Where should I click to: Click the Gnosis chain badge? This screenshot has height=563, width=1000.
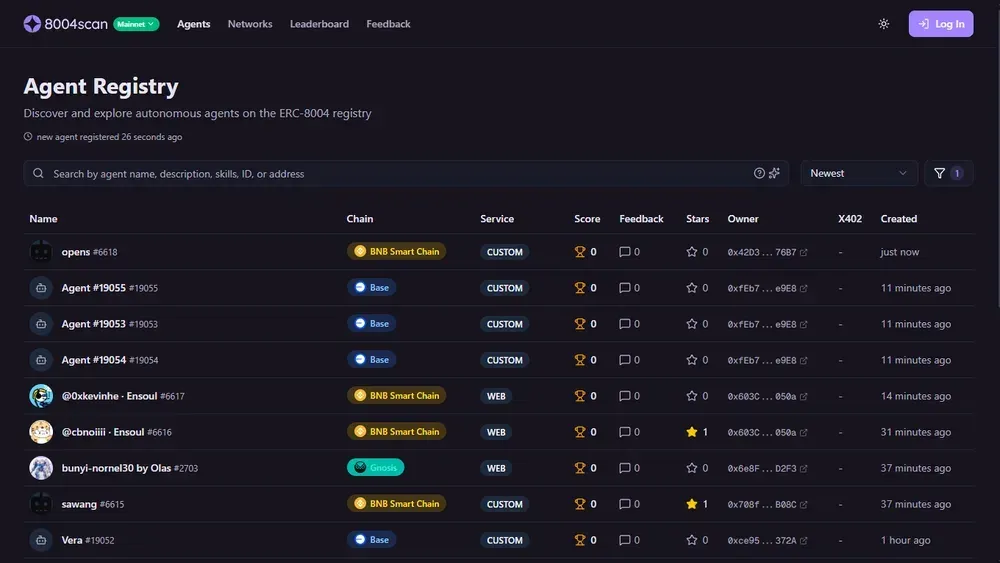(375, 467)
